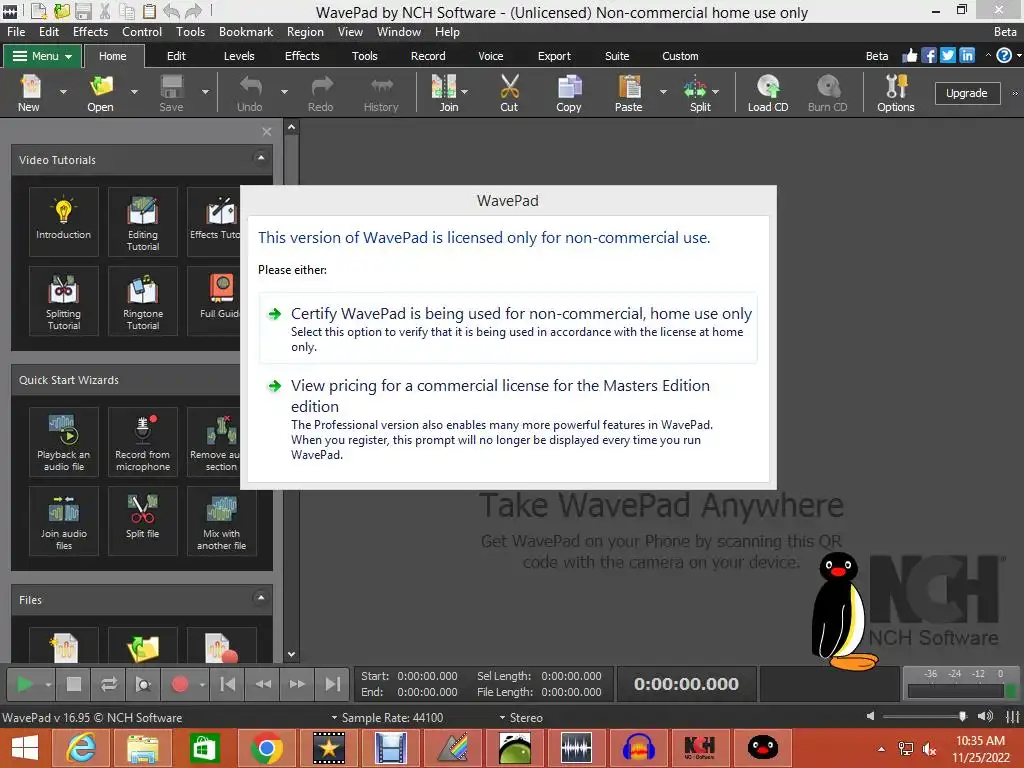Start the Mix with another file wizard
Screen dimensions: 1024x768
pos(221,520)
